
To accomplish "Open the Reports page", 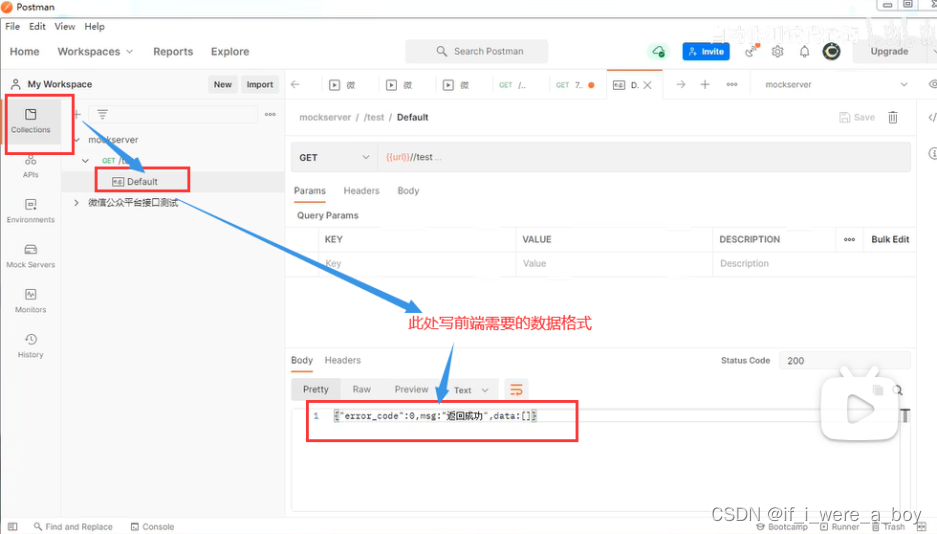I will point(173,51).
